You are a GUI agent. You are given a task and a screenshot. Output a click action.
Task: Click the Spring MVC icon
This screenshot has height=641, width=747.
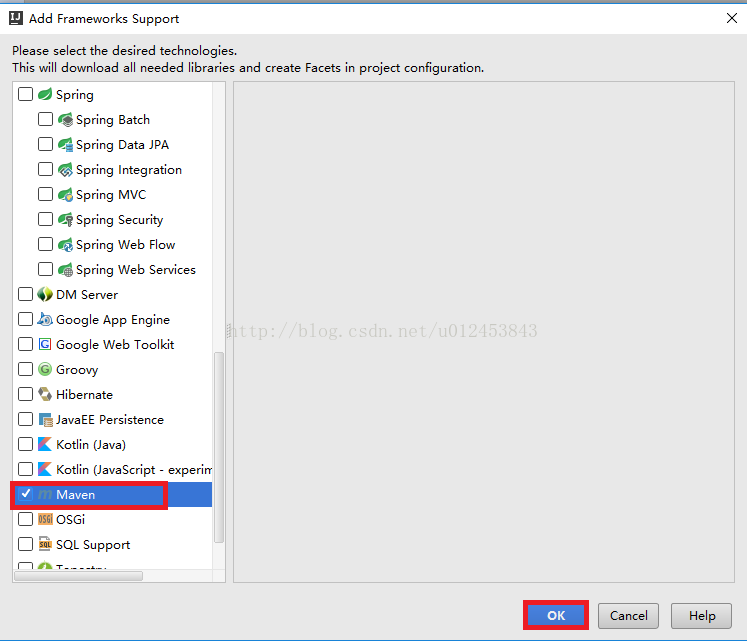65,194
